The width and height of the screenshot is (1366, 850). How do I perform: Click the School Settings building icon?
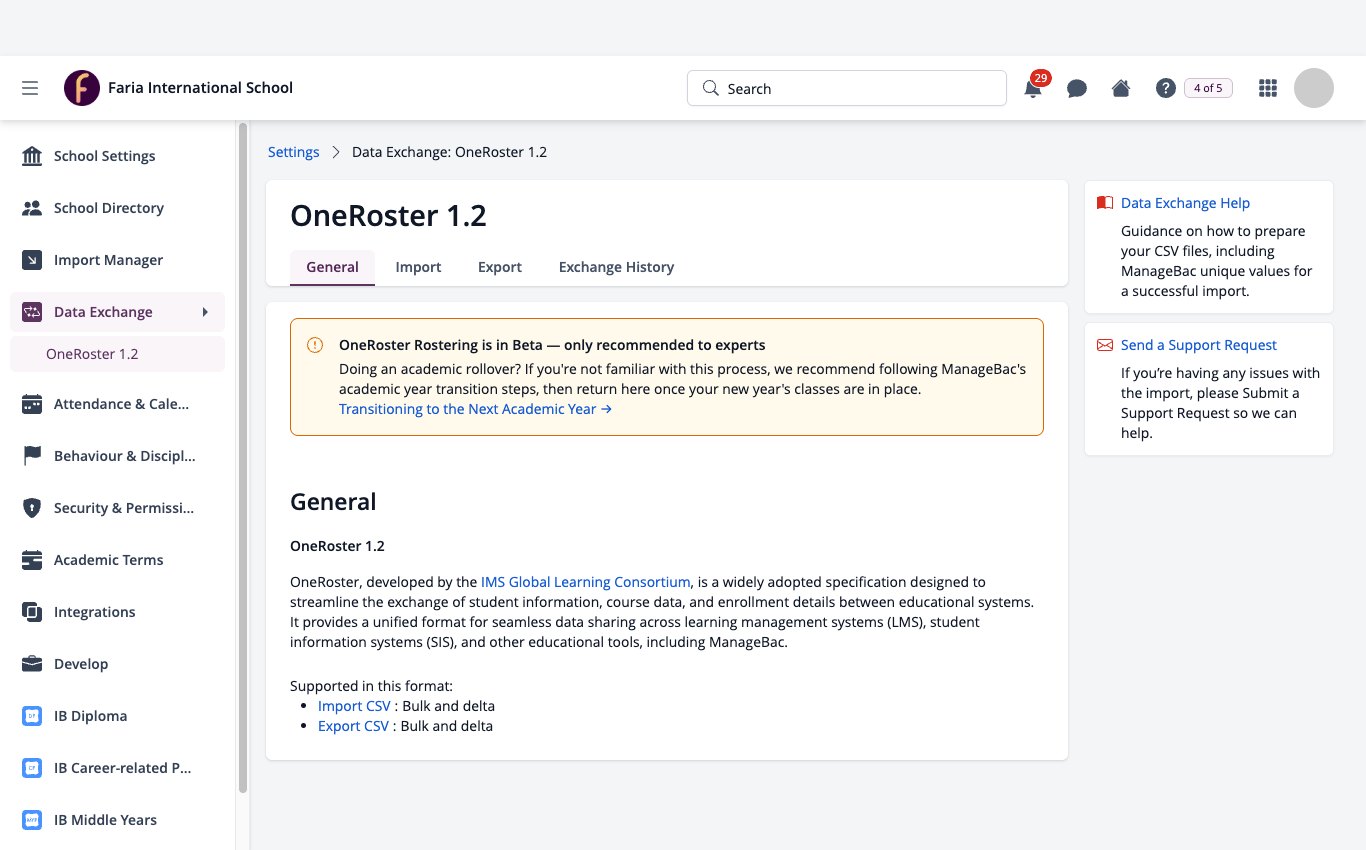coord(32,156)
